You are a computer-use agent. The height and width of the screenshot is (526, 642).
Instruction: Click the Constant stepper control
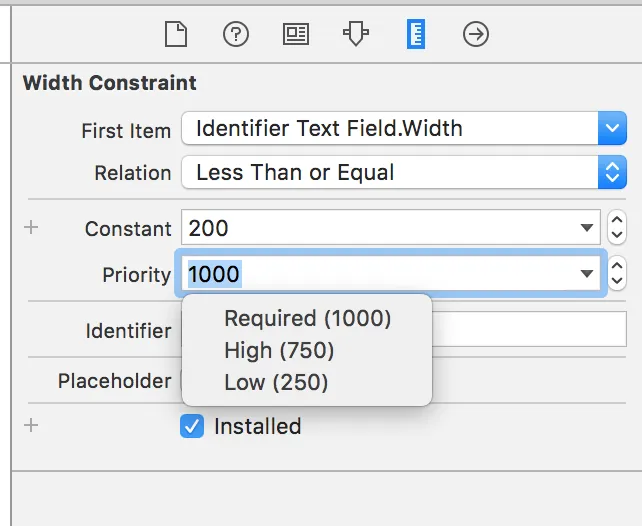618,228
